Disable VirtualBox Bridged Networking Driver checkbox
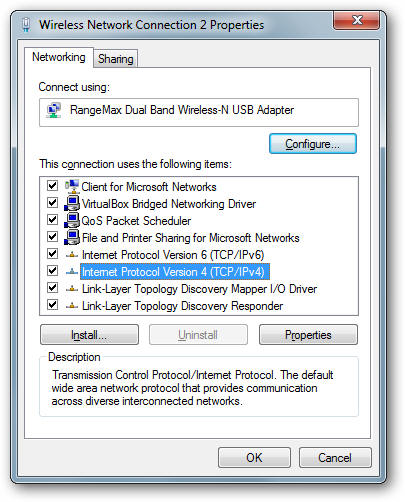The image size is (405, 502). [x=52, y=203]
